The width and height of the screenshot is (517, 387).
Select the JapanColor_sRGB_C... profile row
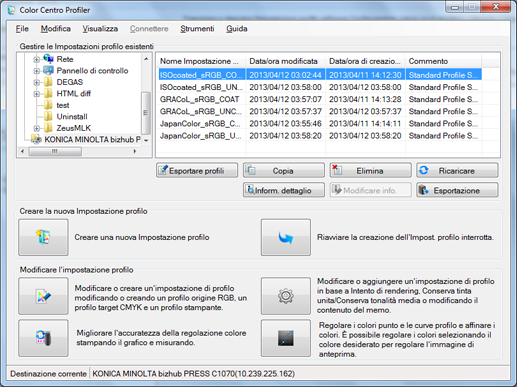[x=320, y=124]
